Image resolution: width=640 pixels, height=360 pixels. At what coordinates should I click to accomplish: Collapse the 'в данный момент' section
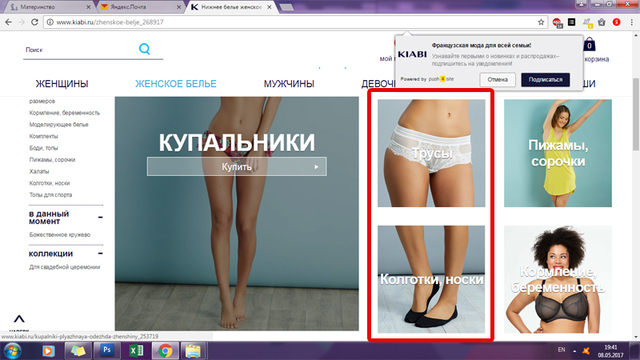point(100,218)
